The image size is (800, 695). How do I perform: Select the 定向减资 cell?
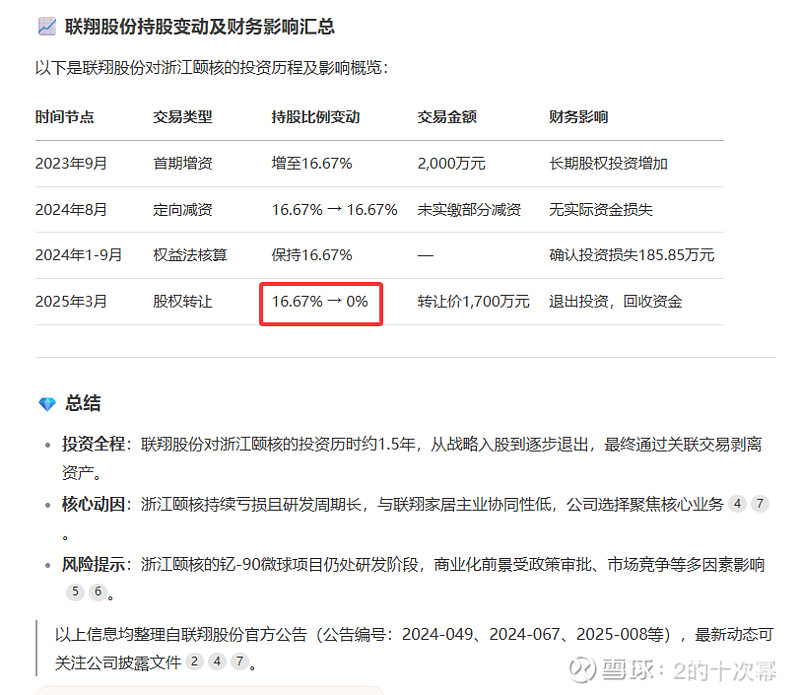point(183,210)
